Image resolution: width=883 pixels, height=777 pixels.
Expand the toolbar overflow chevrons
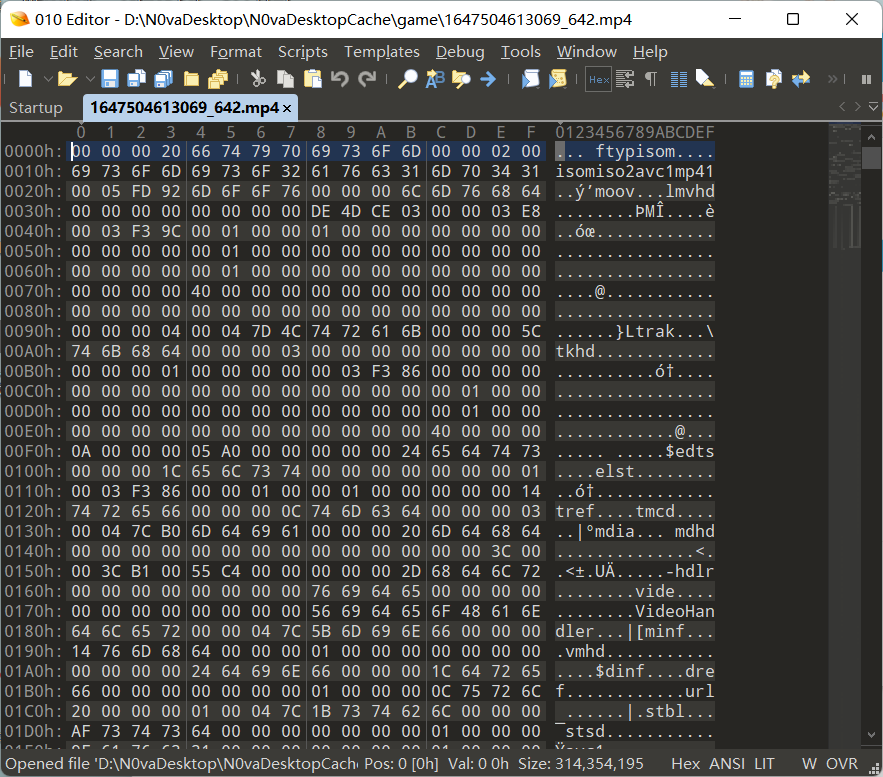tap(832, 79)
